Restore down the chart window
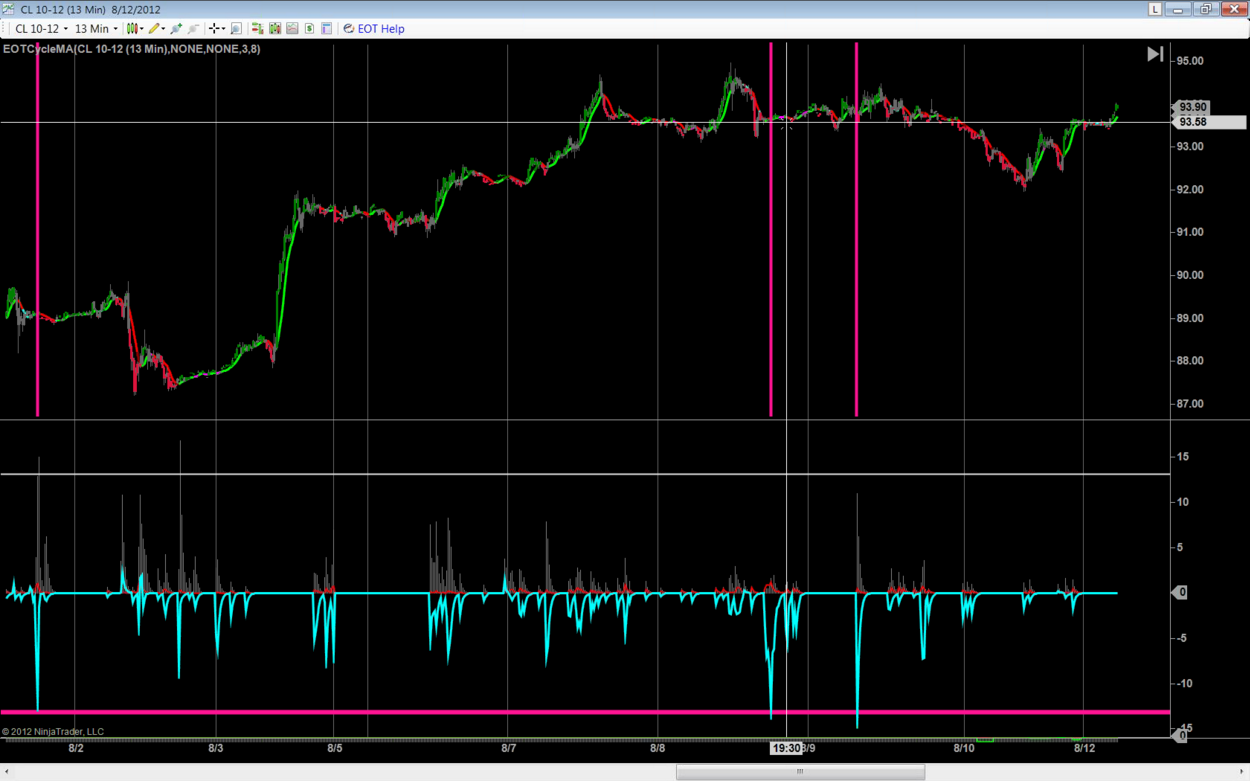This screenshot has width=1250, height=781. coord(1206,9)
